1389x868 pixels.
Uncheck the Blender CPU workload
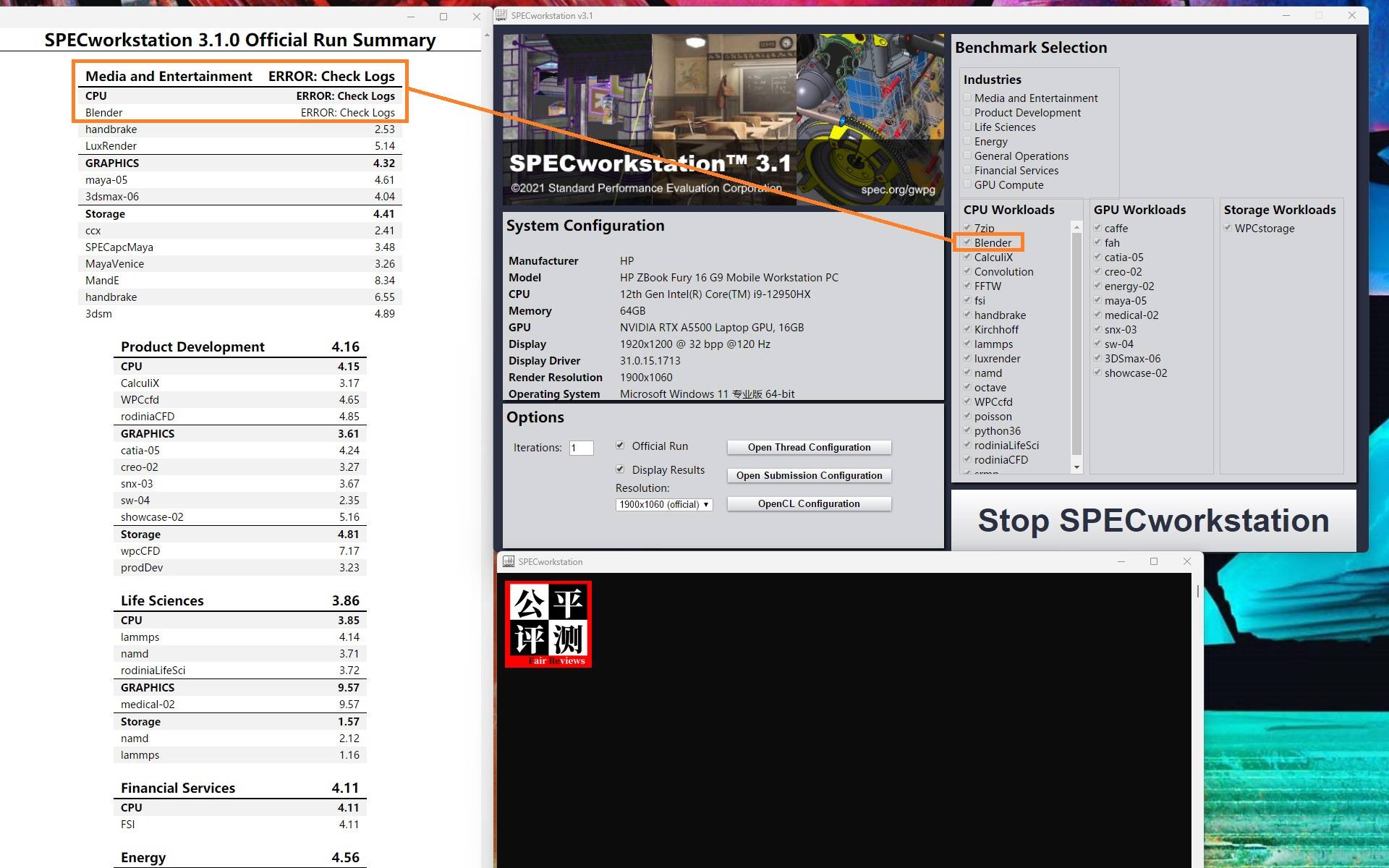967,242
